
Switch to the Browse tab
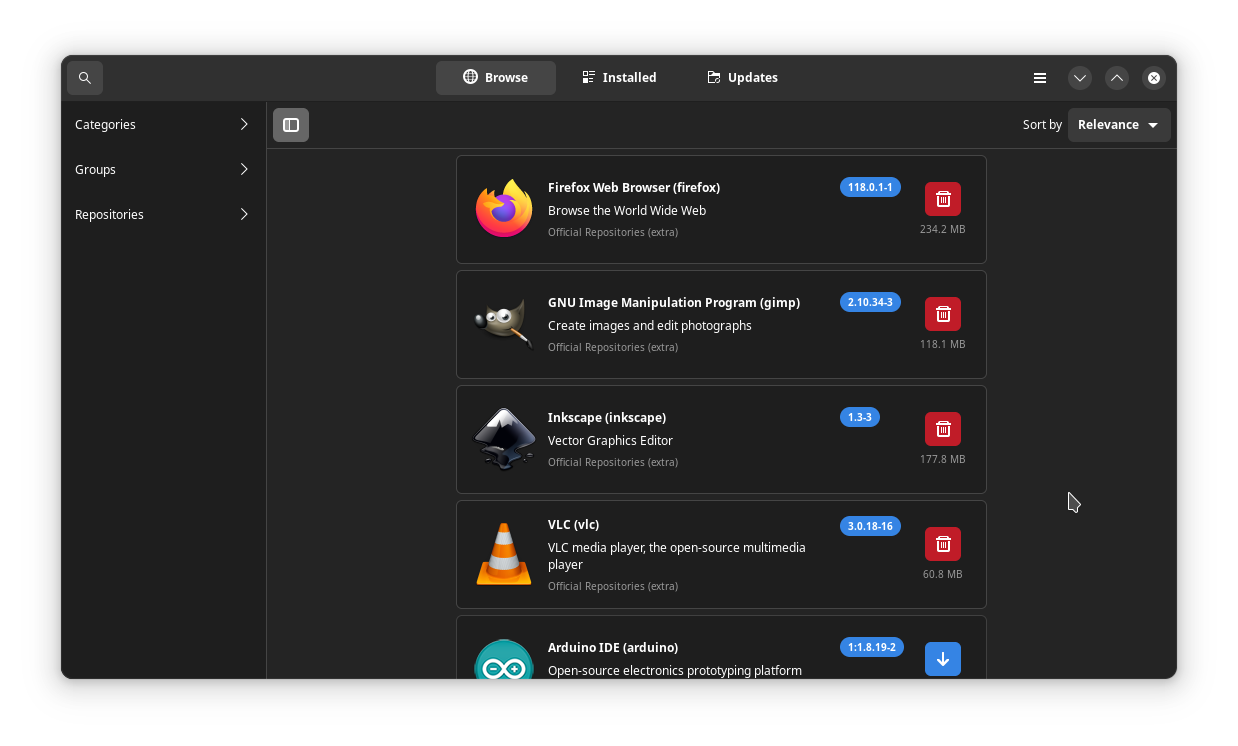[x=496, y=78]
